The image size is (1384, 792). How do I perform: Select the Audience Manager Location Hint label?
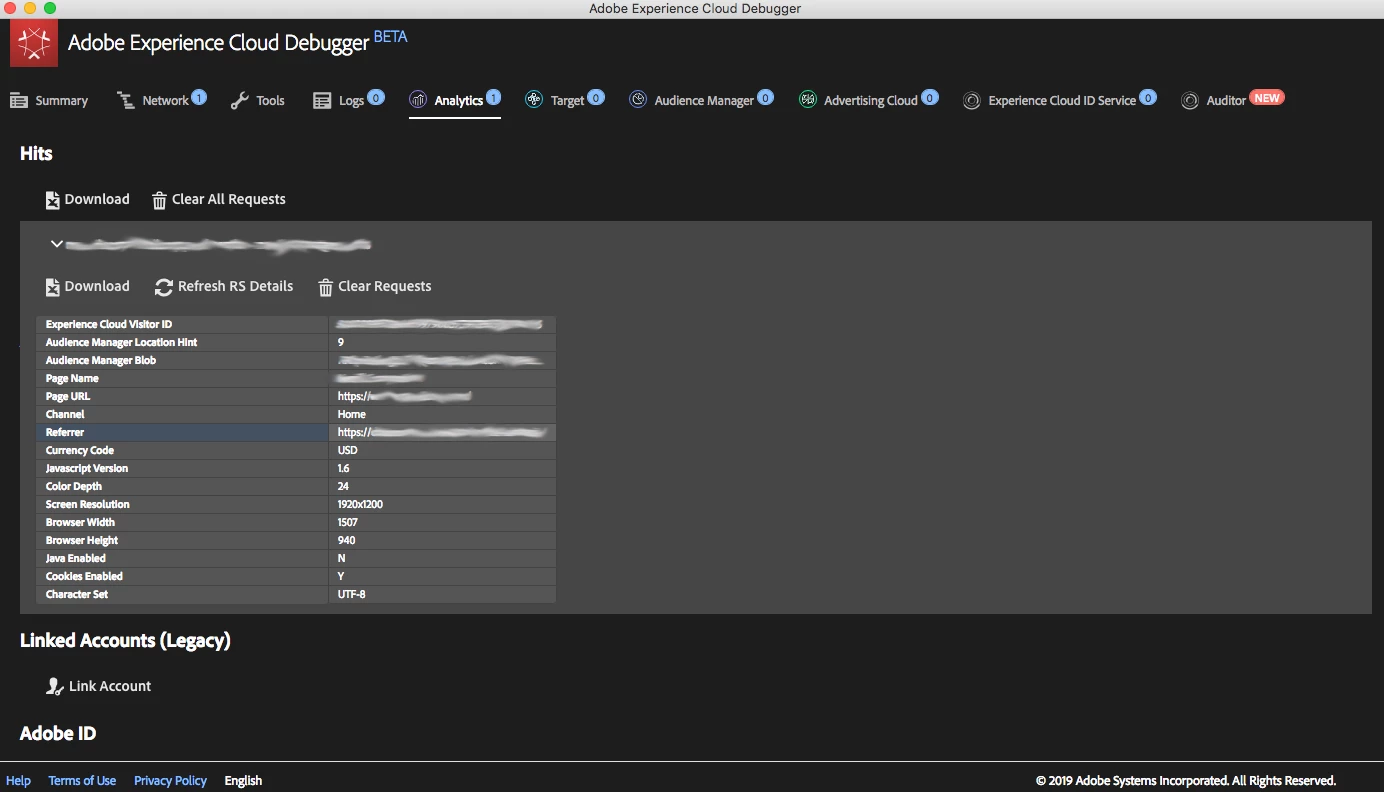coord(121,343)
